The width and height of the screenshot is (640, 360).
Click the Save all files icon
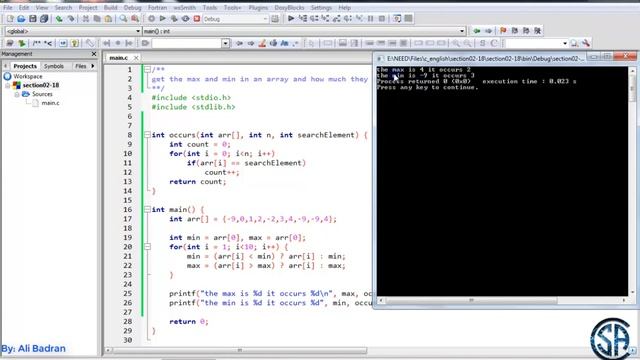[44, 19]
